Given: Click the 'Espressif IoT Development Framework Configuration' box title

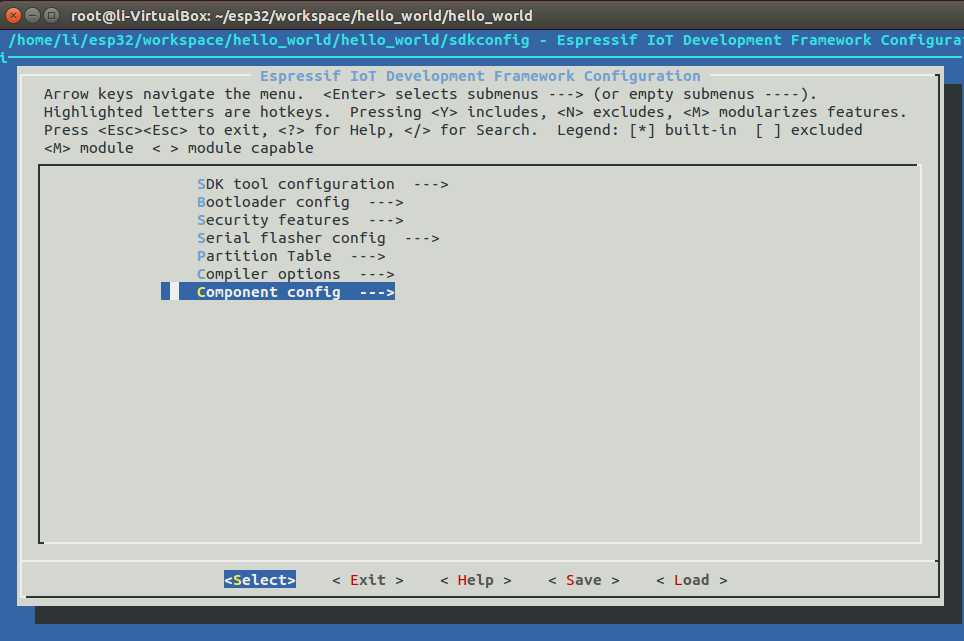Looking at the screenshot, I should [480, 76].
